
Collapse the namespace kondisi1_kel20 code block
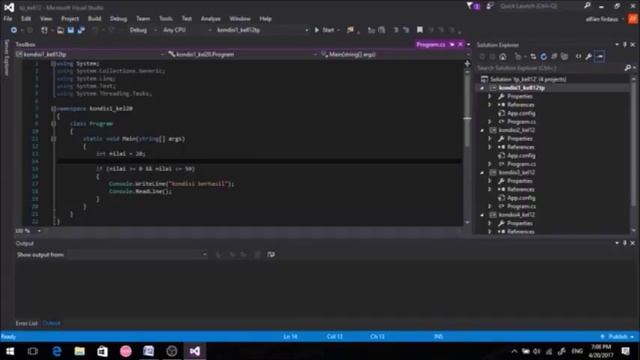(53, 109)
